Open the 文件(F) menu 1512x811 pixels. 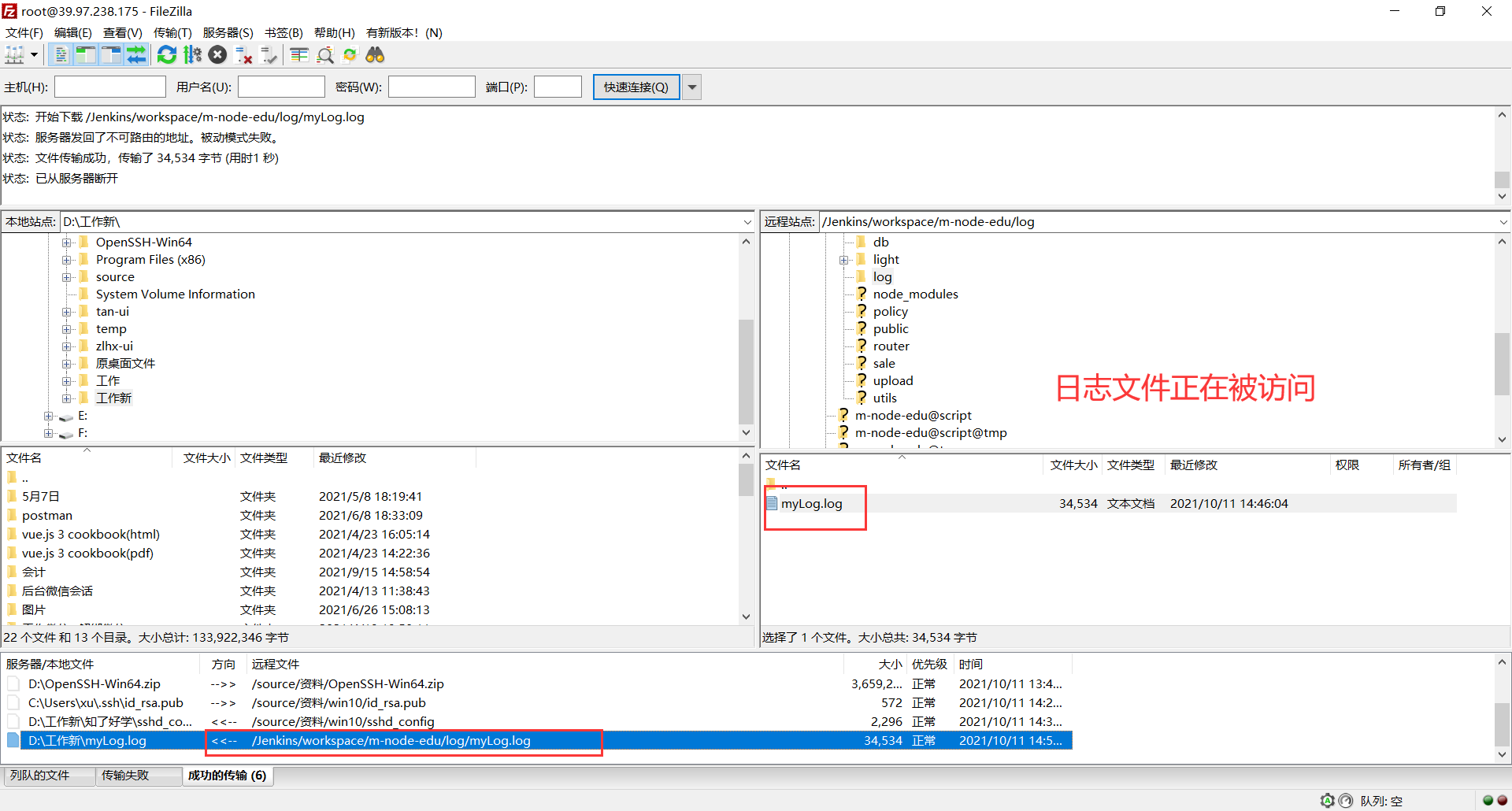pos(24,33)
